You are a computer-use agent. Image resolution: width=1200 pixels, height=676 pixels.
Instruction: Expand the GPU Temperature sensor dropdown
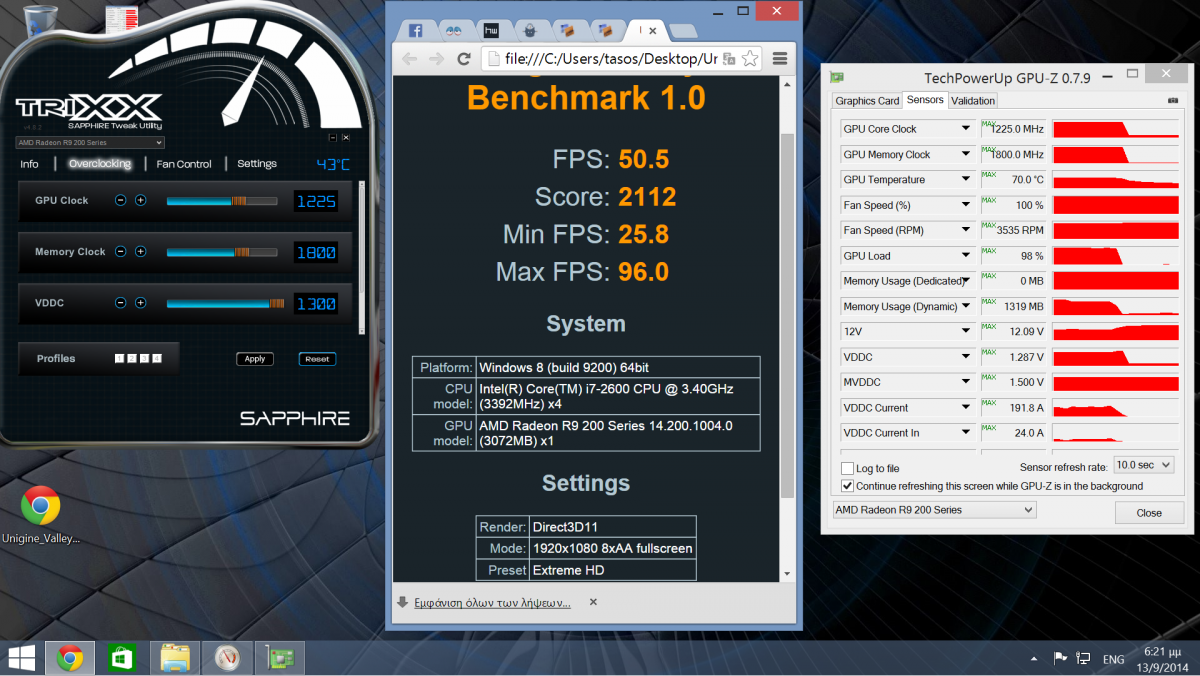[965, 180]
